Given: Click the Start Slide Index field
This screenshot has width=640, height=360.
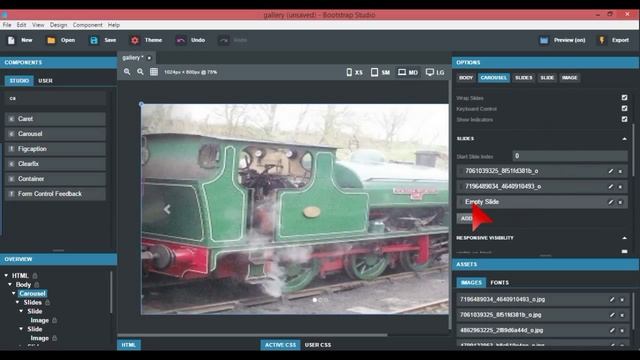Looking at the screenshot, I should pyautogui.click(x=570, y=156).
